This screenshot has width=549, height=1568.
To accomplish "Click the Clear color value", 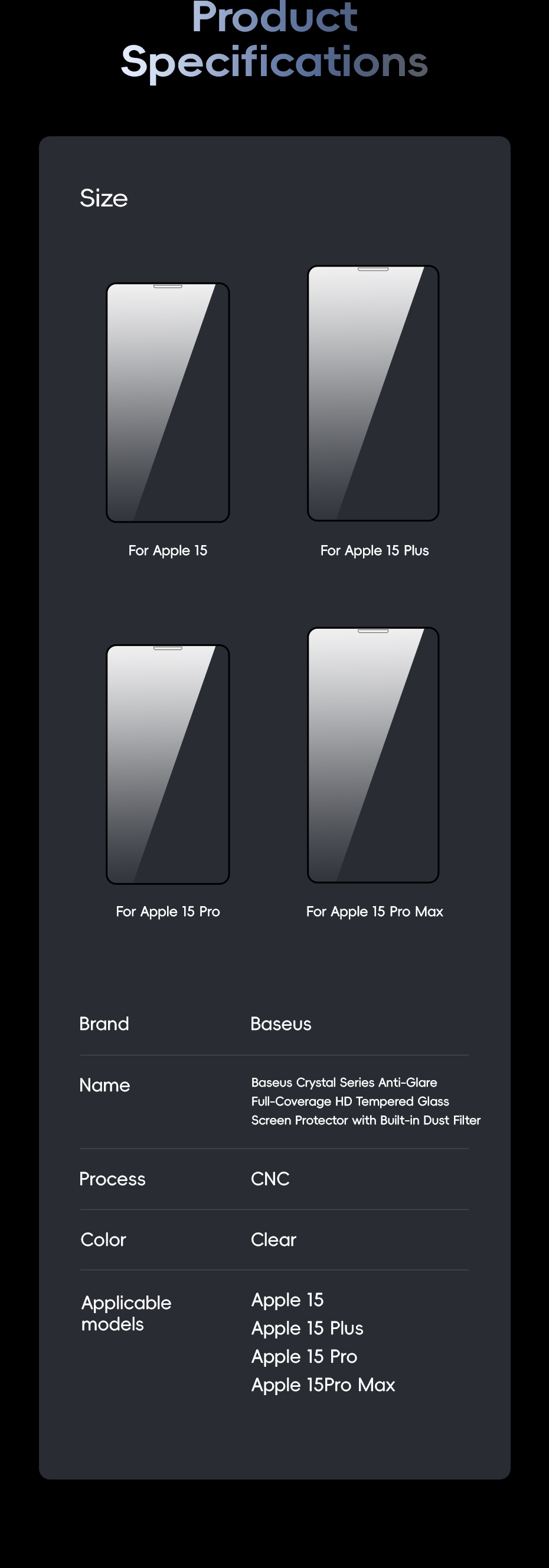I will 273,1239.
